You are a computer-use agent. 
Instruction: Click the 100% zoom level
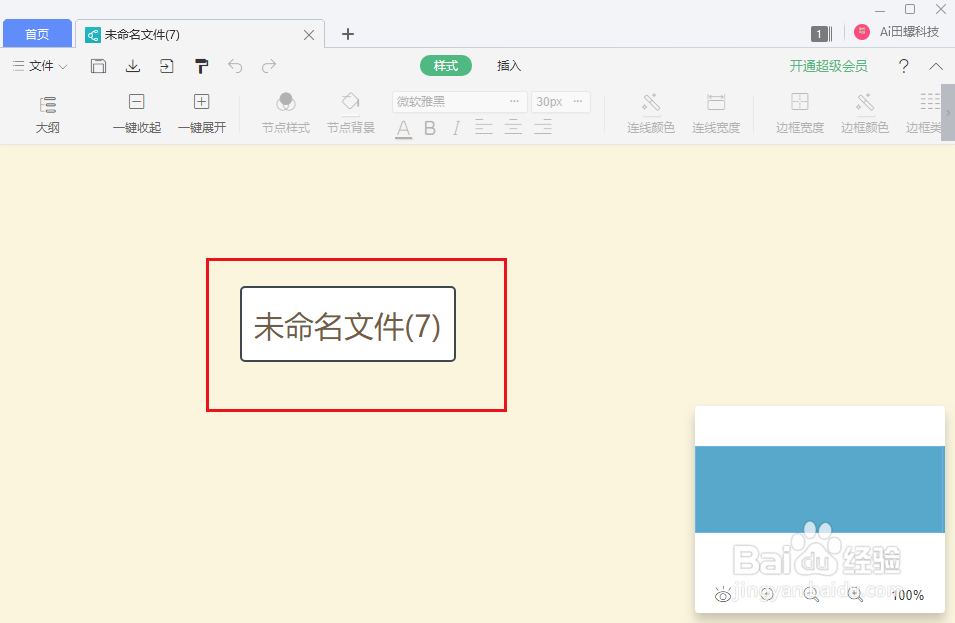coord(907,595)
